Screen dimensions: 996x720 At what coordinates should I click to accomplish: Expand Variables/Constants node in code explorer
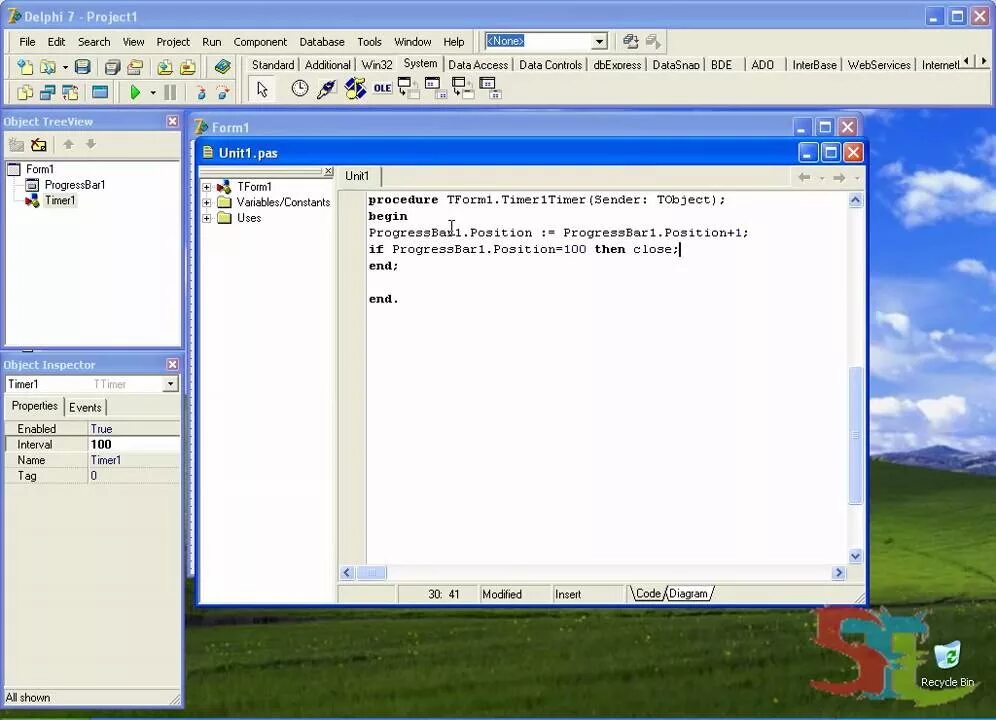coord(206,203)
